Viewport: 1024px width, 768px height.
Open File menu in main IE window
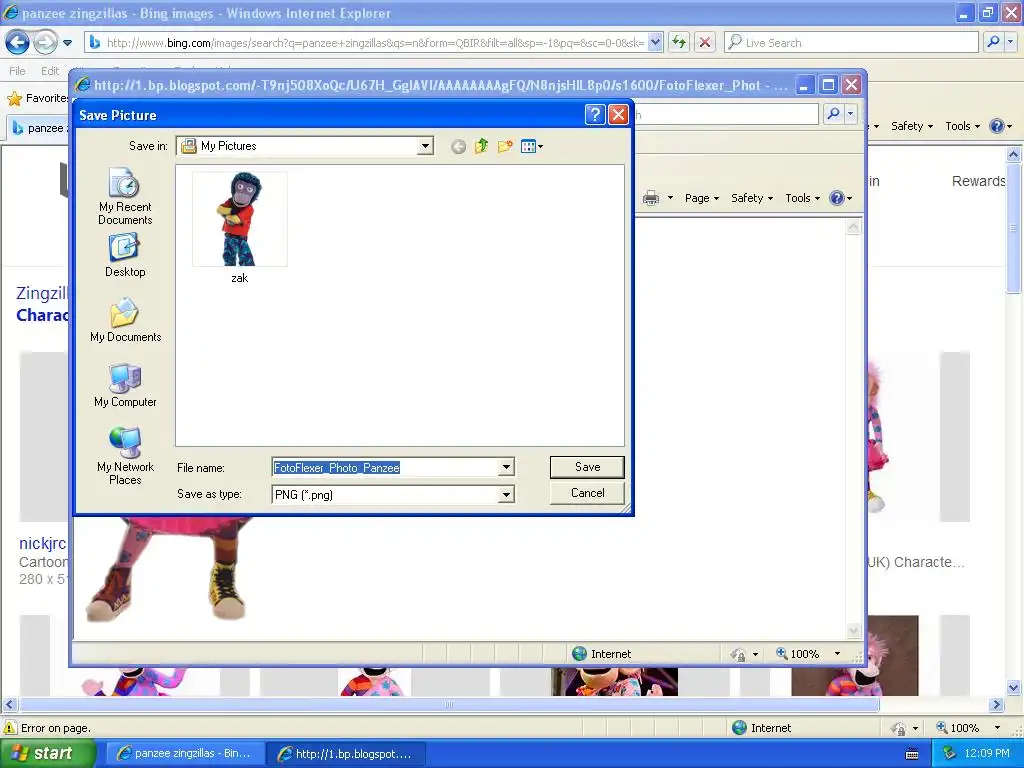[18, 71]
